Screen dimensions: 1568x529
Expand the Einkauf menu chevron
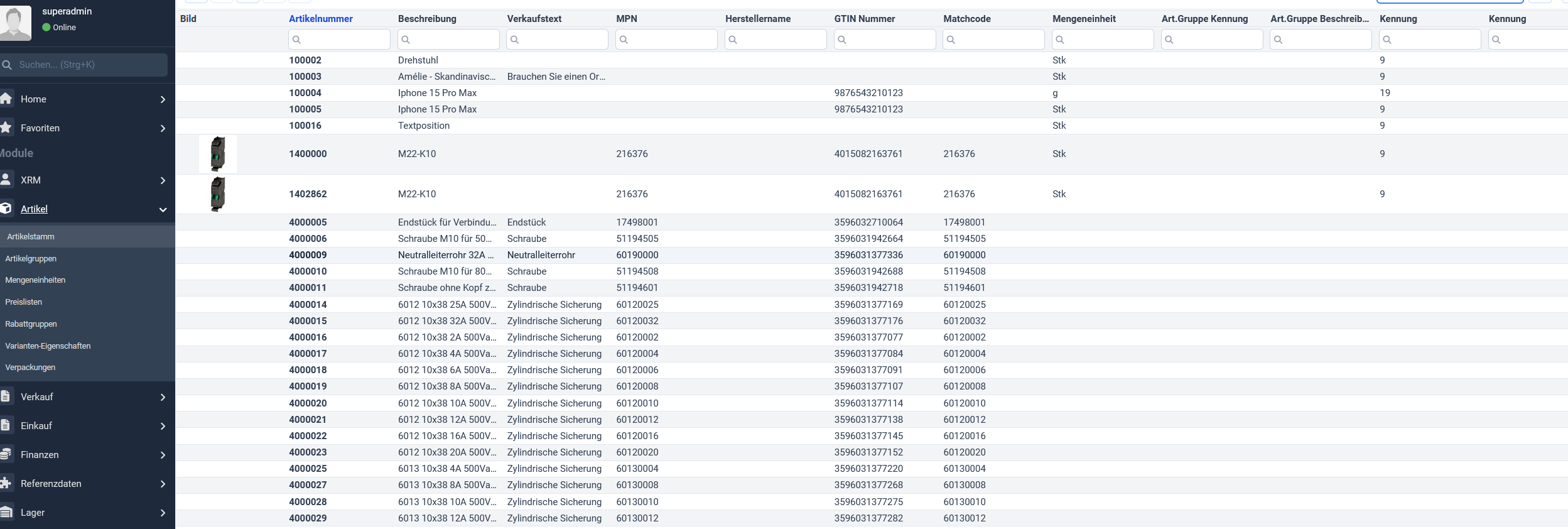[163, 426]
